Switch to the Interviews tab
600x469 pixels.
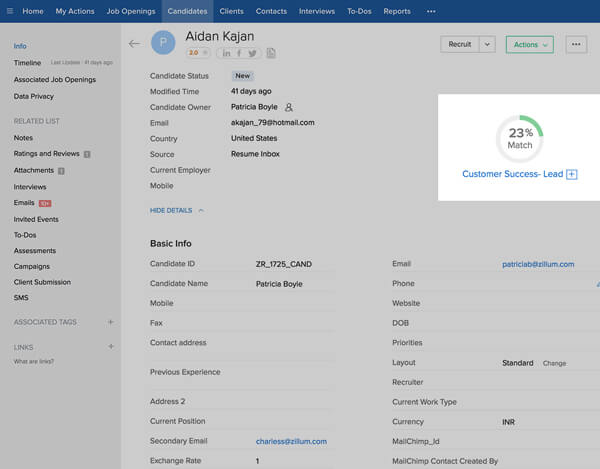(x=317, y=11)
